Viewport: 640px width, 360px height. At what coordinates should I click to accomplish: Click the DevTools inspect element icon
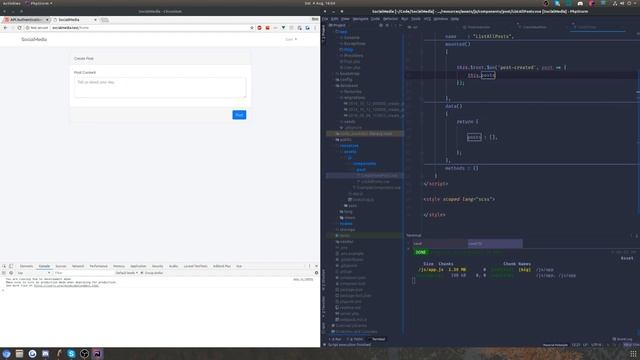click(4, 266)
